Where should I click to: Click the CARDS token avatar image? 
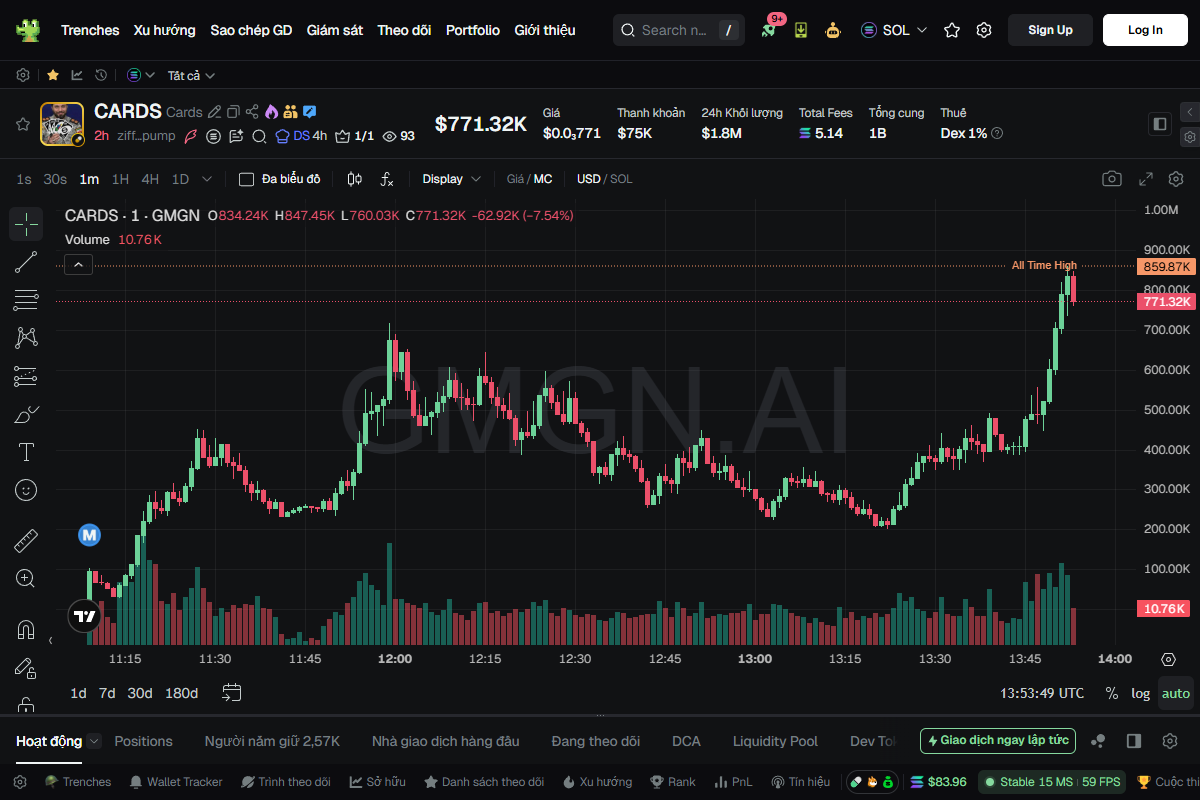[61, 124]
